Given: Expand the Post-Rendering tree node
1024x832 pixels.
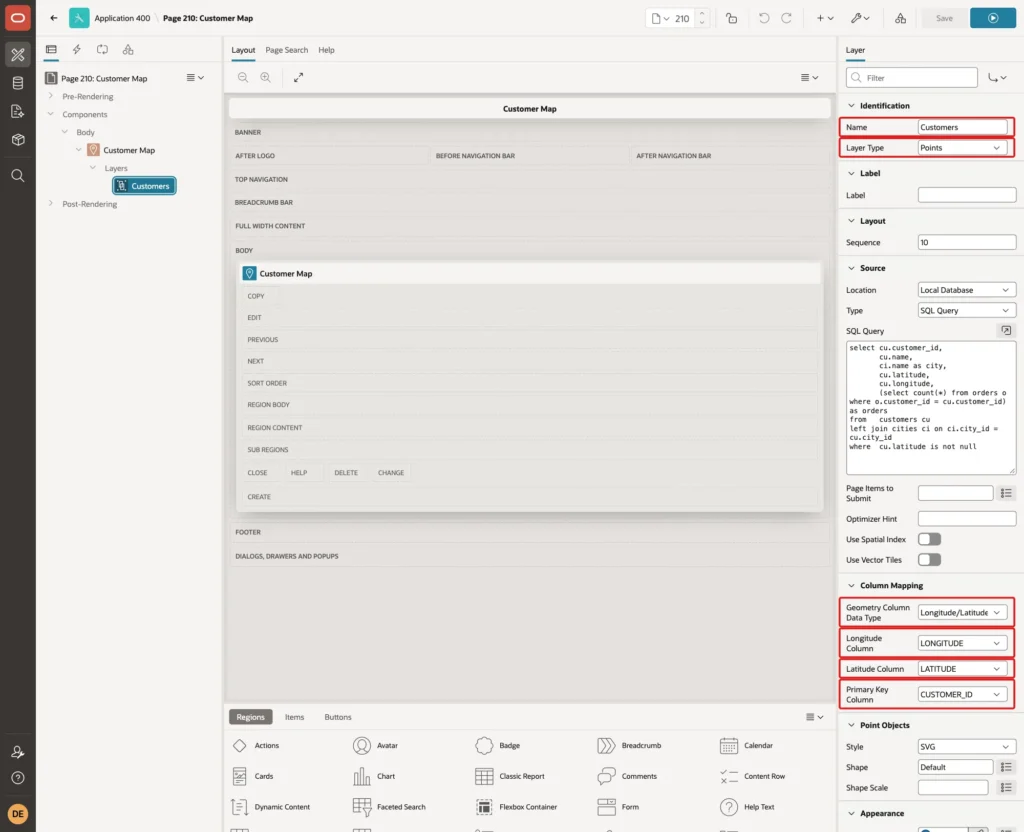Looking at the screenshot, I should click(x=50, y=204).
